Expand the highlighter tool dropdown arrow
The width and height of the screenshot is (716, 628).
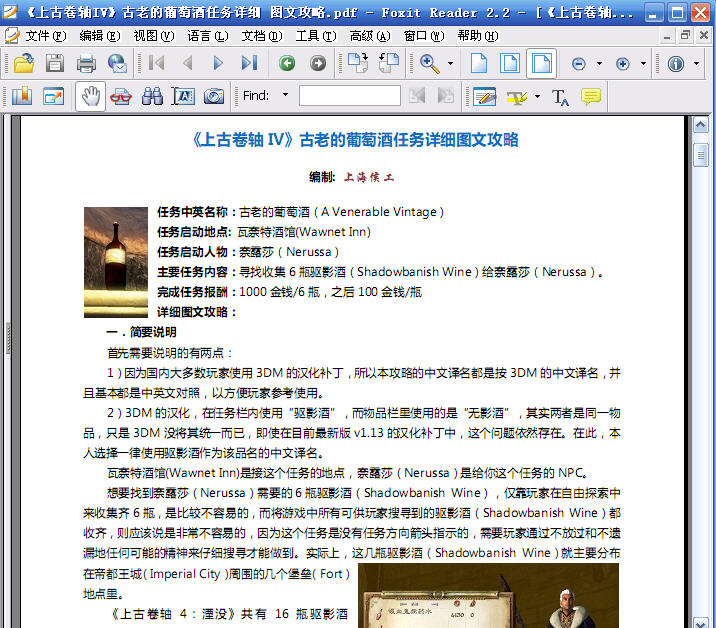pos(537,96)
